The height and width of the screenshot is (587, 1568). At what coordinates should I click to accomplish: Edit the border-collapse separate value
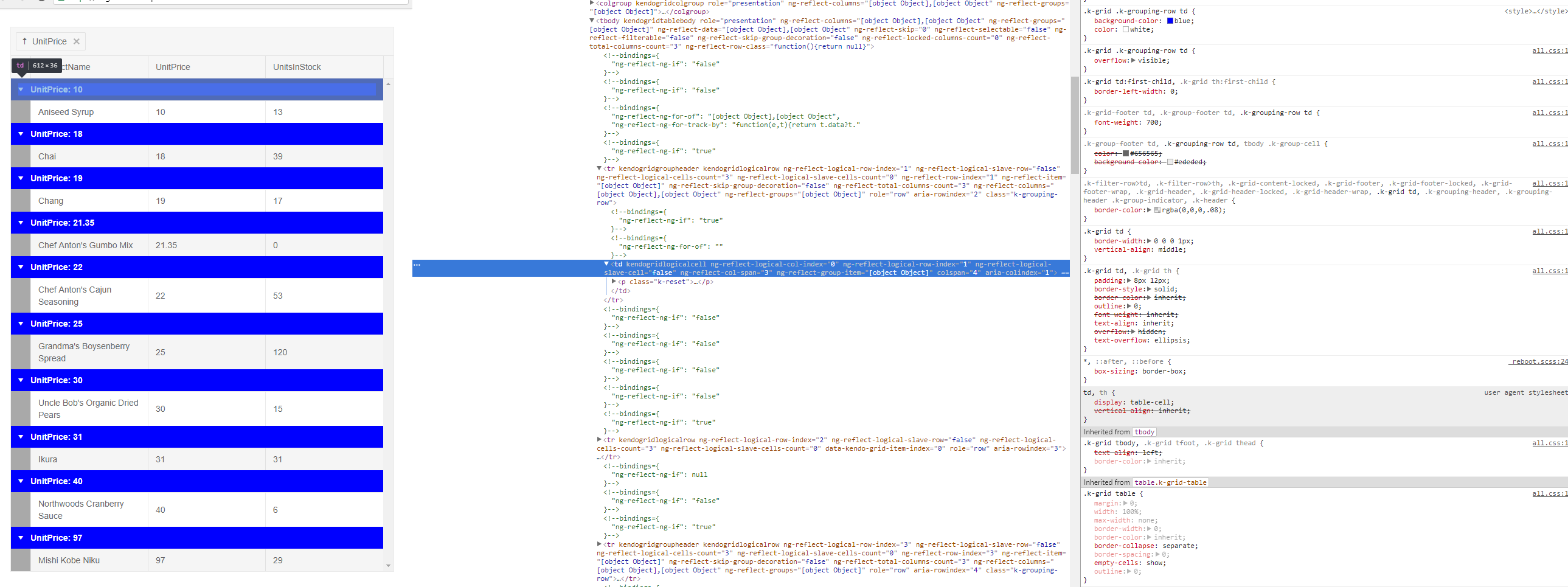click(x=1179, y=546)
